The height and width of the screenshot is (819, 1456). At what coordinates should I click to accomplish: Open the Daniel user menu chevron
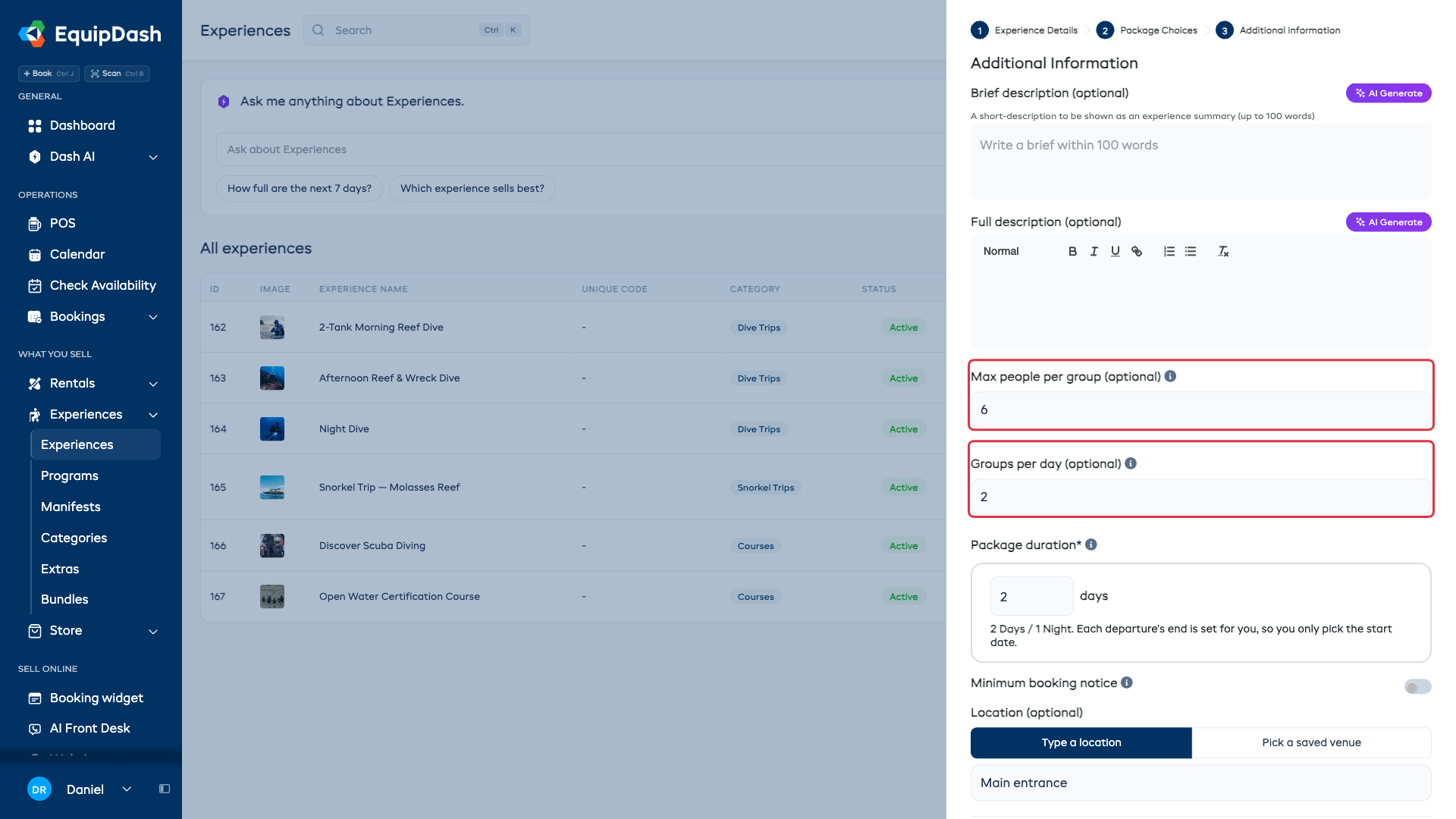pos(127,789)
